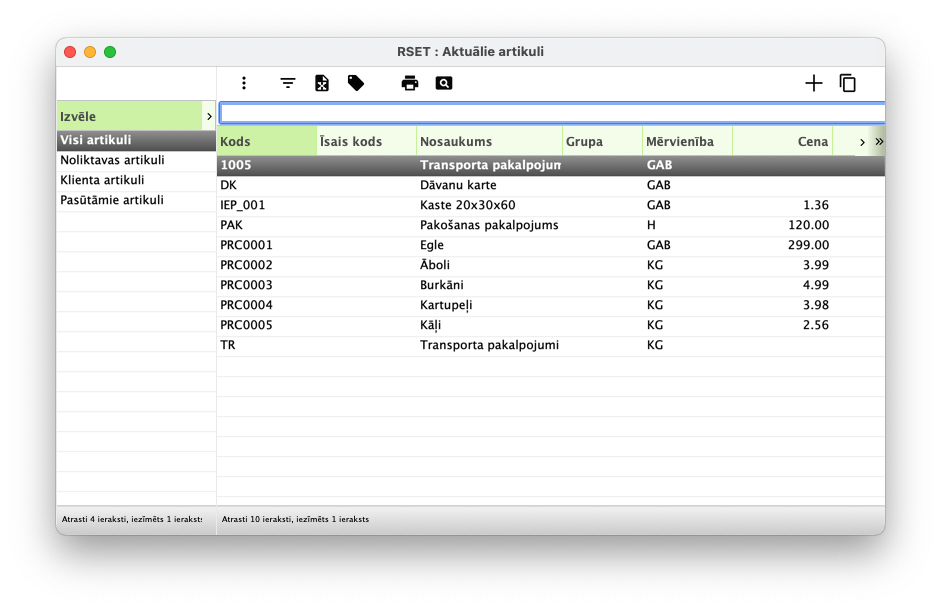This screenshot has width=941, height=609.
Task: Select Pasūtāmie artikuli in sidebar
Action: click(112, 200)
